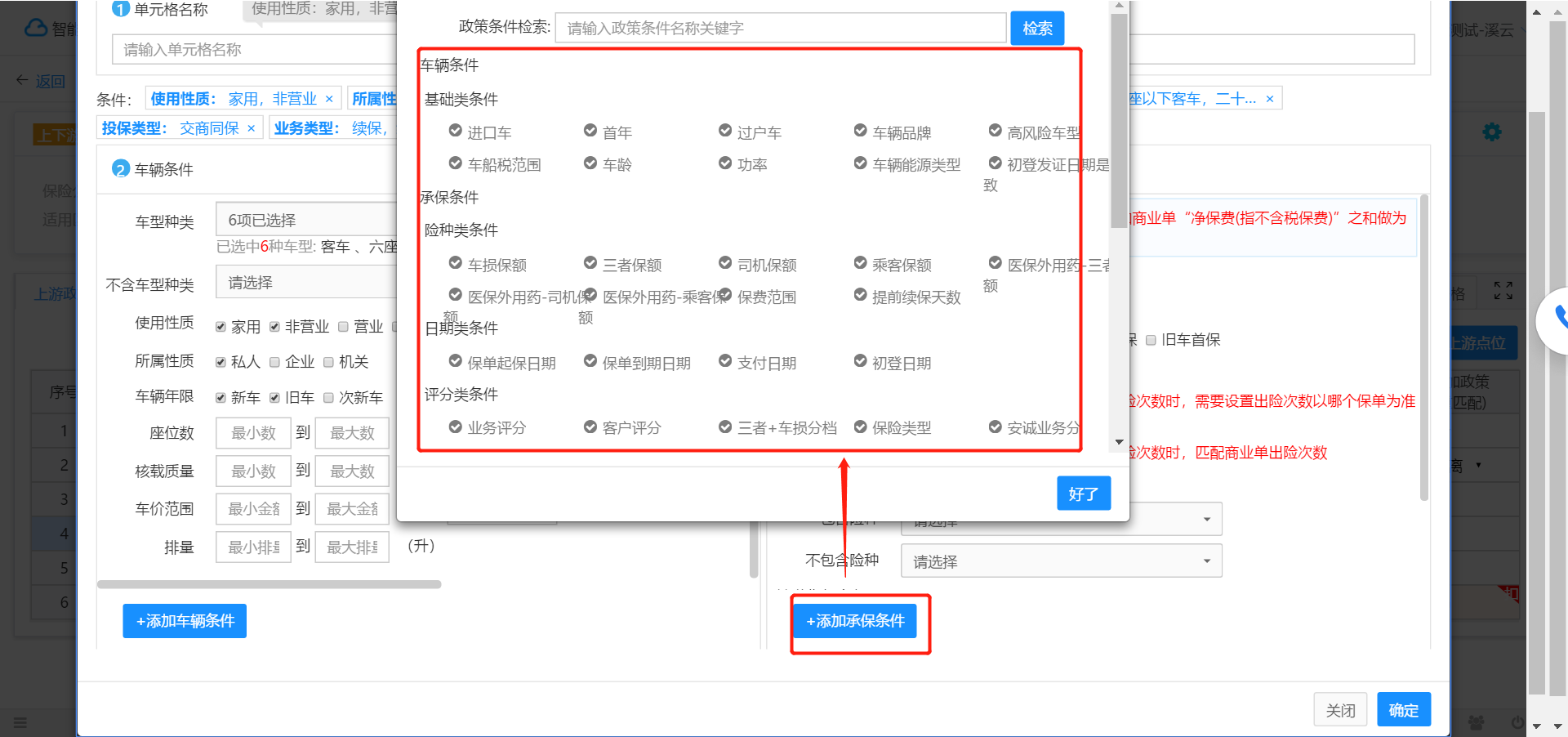Viewport: 1568px width, 737px height.
Task: Select the 业务评分 condition
Action: click(488, 427)
